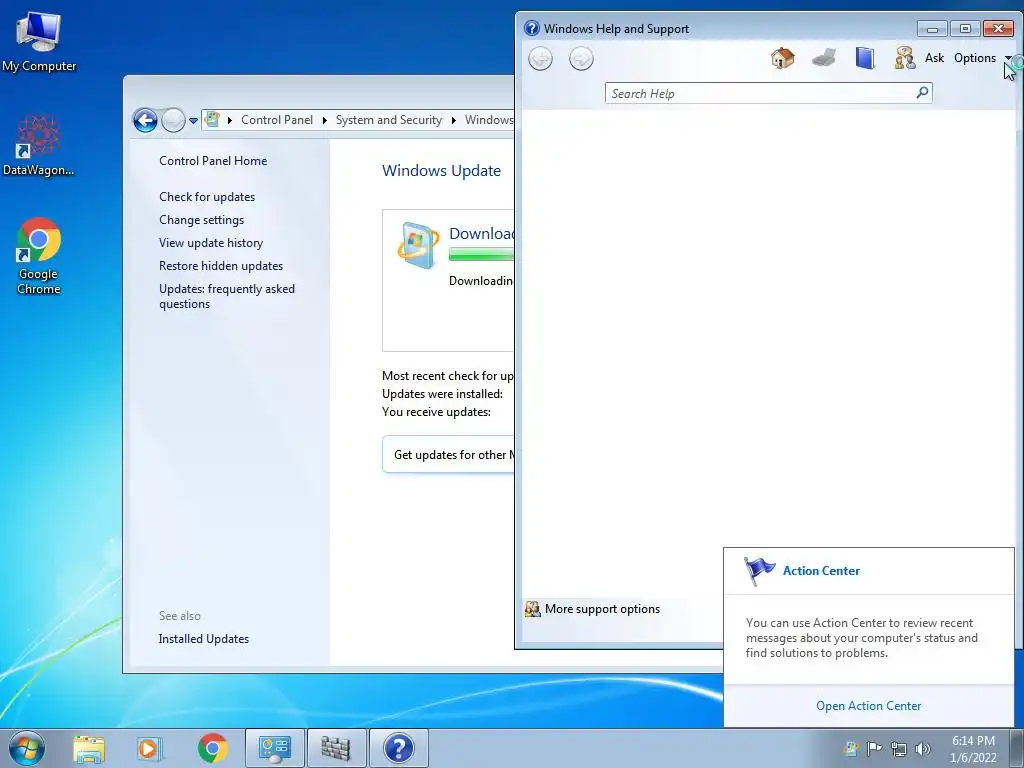Switch to Help and Support taskbar button
Screen dimensions: 1024x768
click(399, 748)
